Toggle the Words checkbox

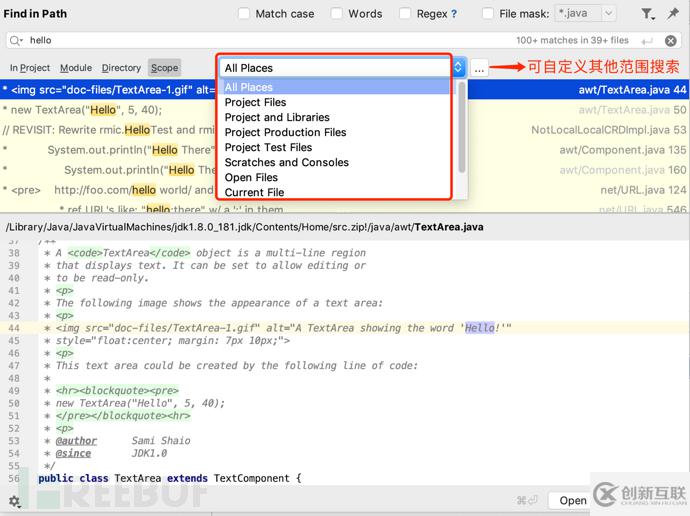[337, 14]
